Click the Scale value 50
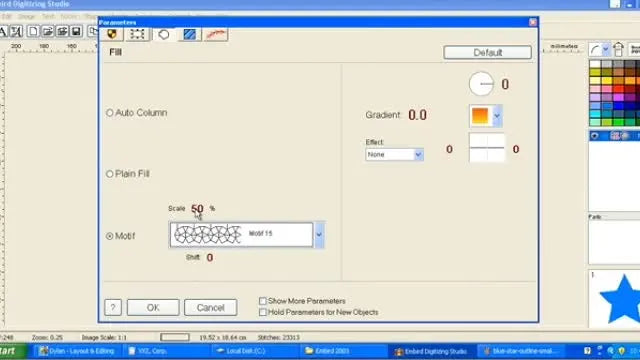The width and height of the screenshot is (640, 360). [197, 209]
